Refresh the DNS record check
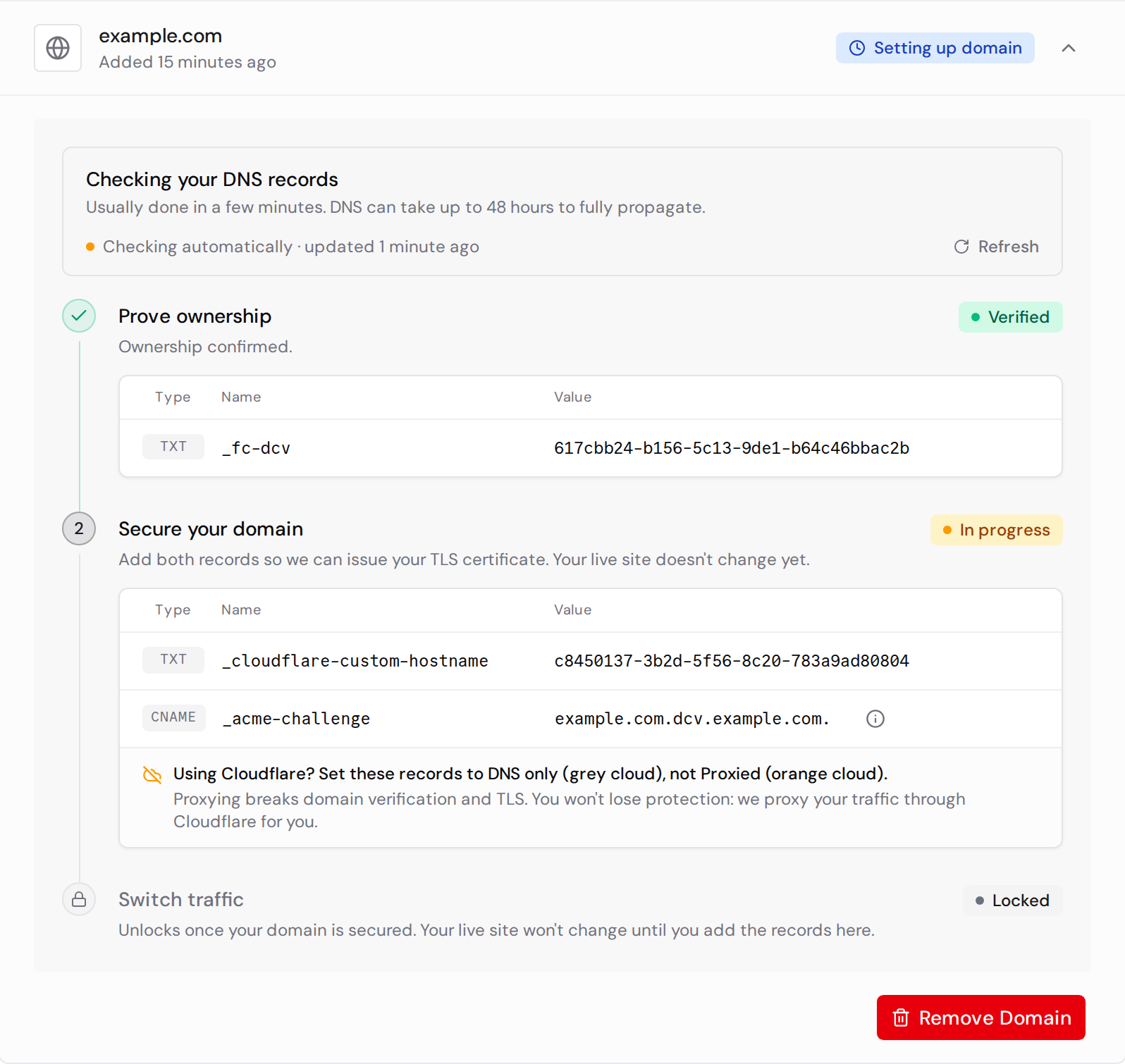The image size is (1125, 1064). [996, 247]
